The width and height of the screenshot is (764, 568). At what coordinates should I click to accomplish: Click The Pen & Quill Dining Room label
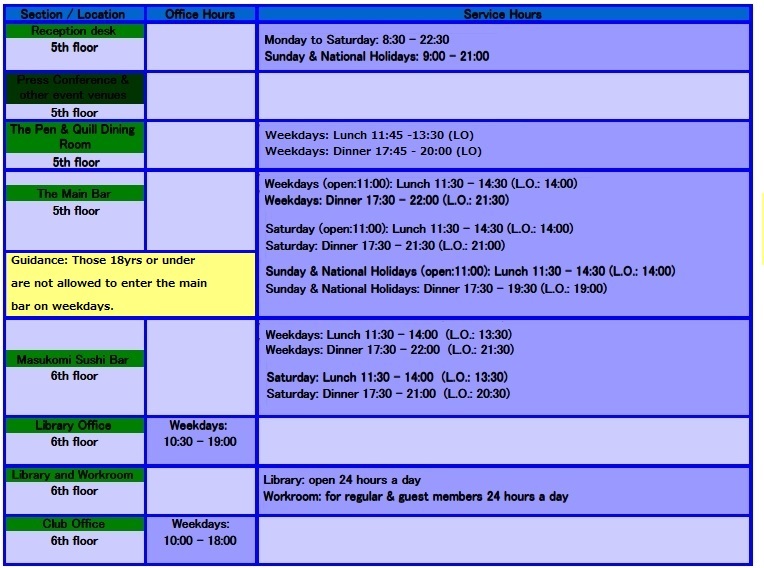pos(74,137)
